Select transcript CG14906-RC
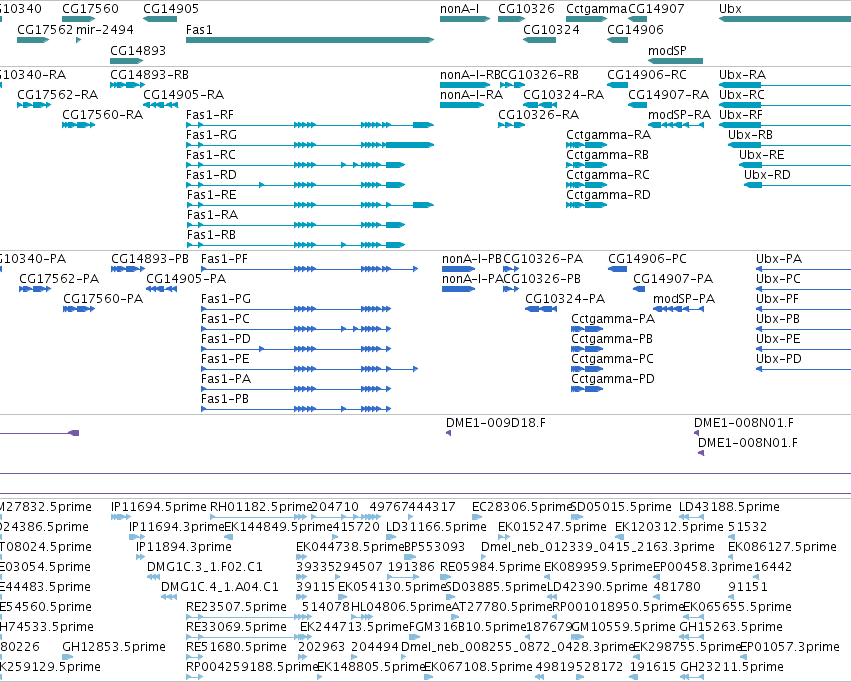 click(618, 85)
